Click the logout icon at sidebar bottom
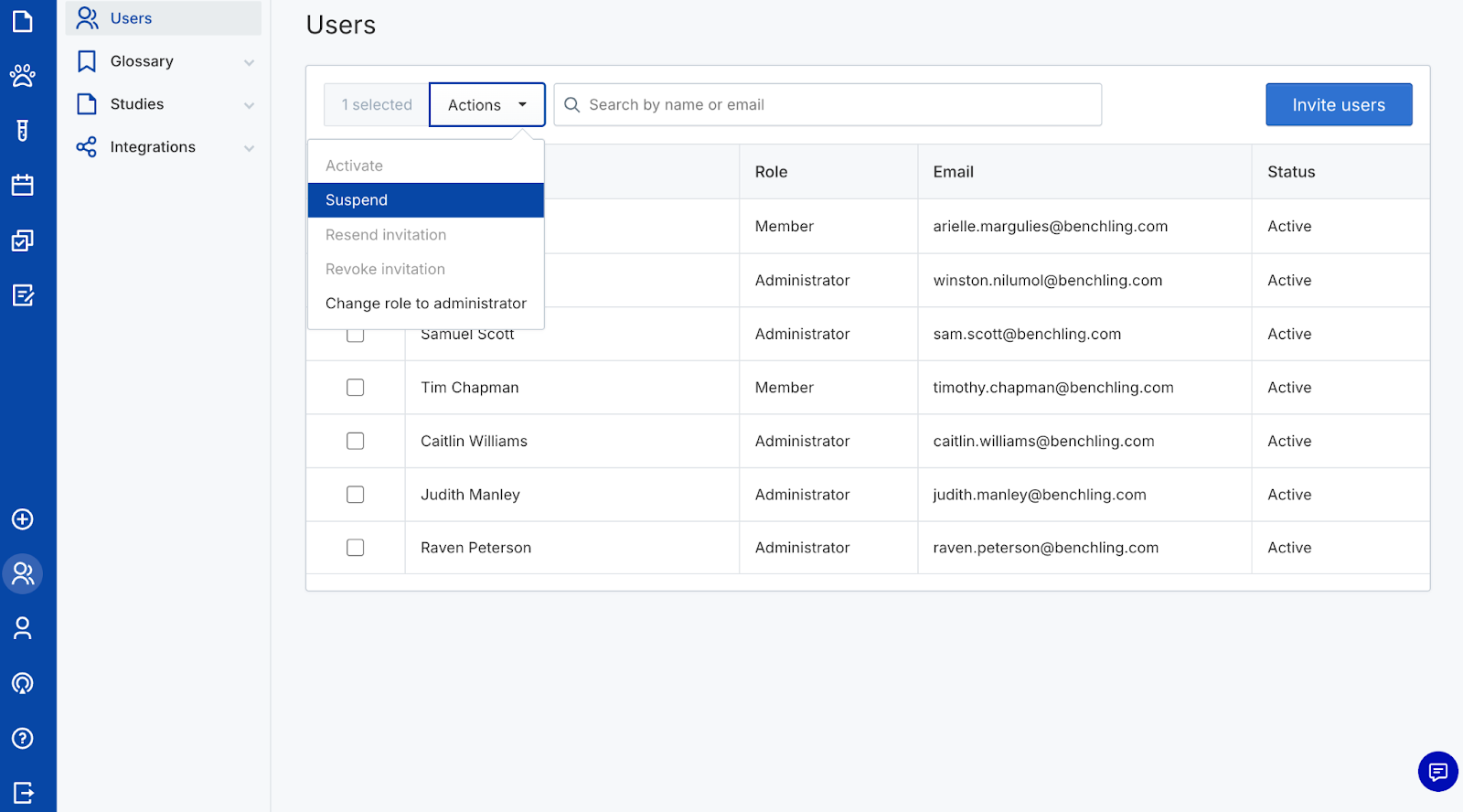 coord(23,792)
